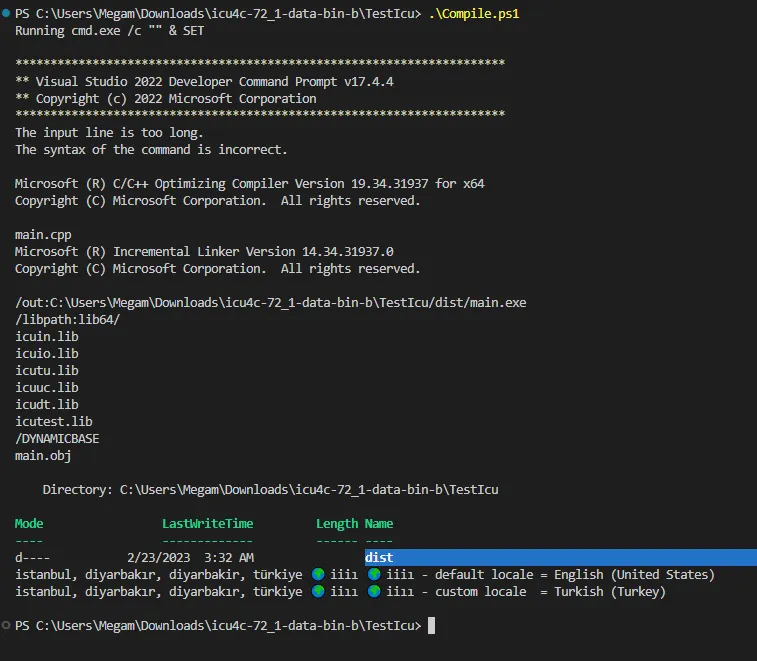Click the globe emoji right after türkiye on default locale line

318,575
